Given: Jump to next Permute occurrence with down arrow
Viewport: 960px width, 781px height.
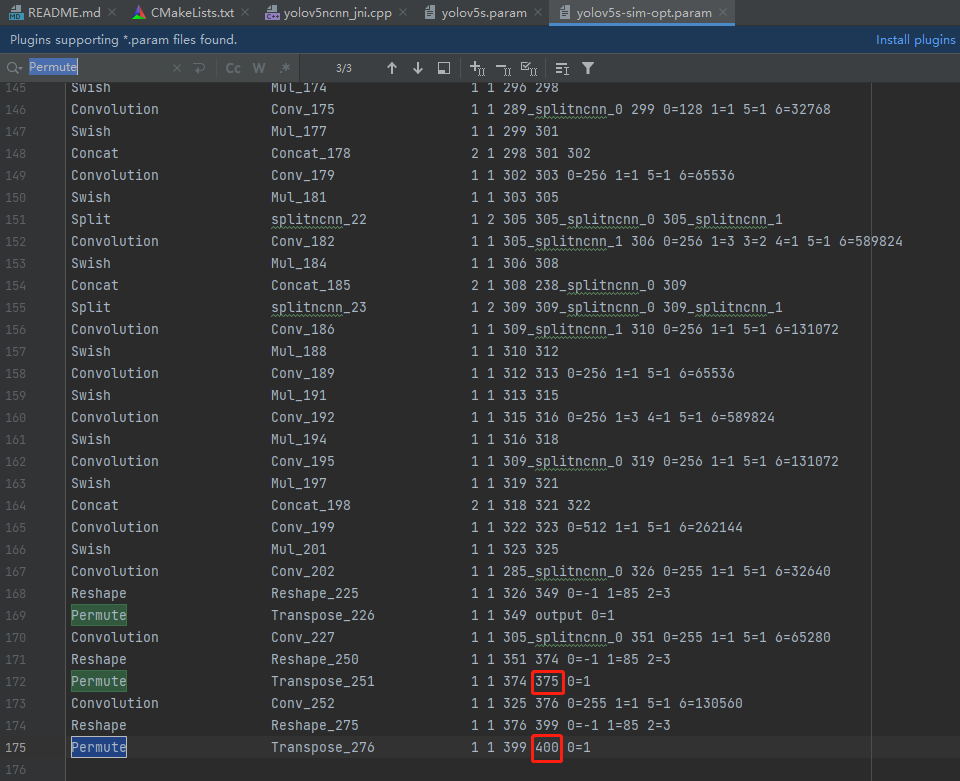Looking at the screenshot, I should tap(417, 68).
